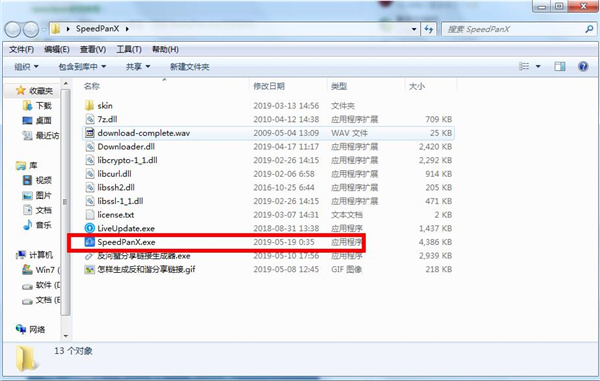The height and width of the screenshot is (381, 600).
Task: Select the libssh2.dll file icon
Action: coord(90,187)
